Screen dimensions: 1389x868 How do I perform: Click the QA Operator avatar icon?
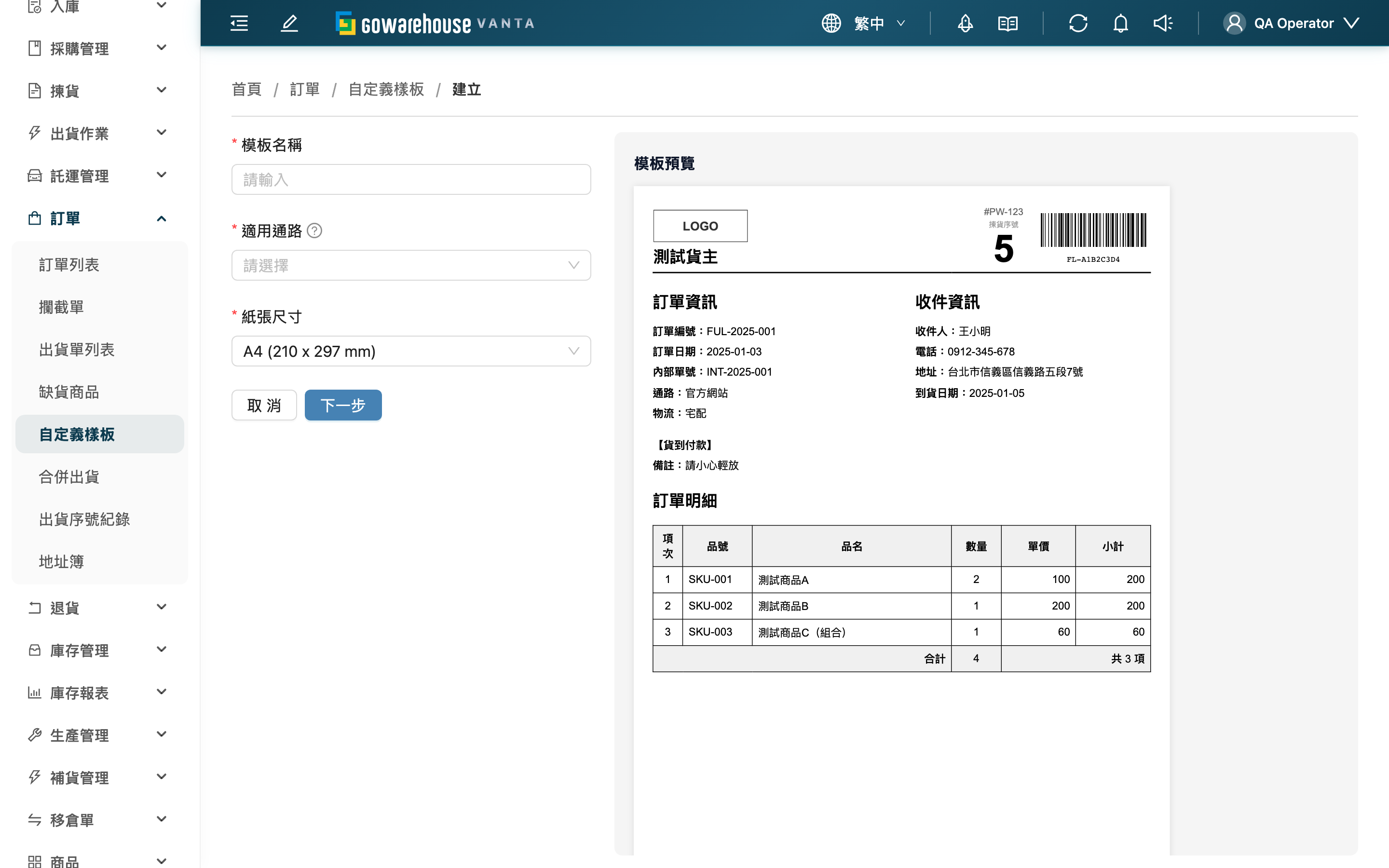(x=1234, y=24)
